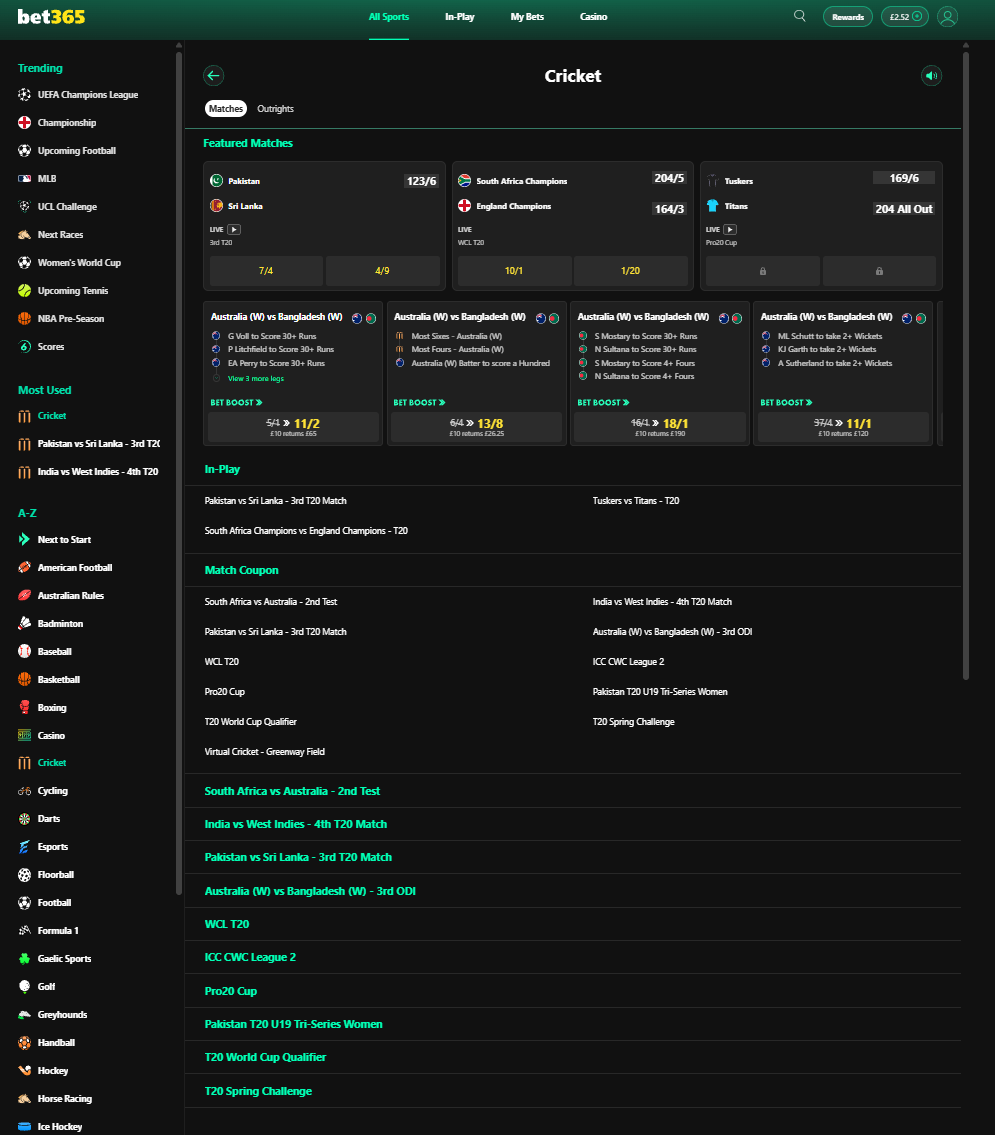Open the search magnifier icon
The height and width of the screenshot is (1135, 995).
800,16
